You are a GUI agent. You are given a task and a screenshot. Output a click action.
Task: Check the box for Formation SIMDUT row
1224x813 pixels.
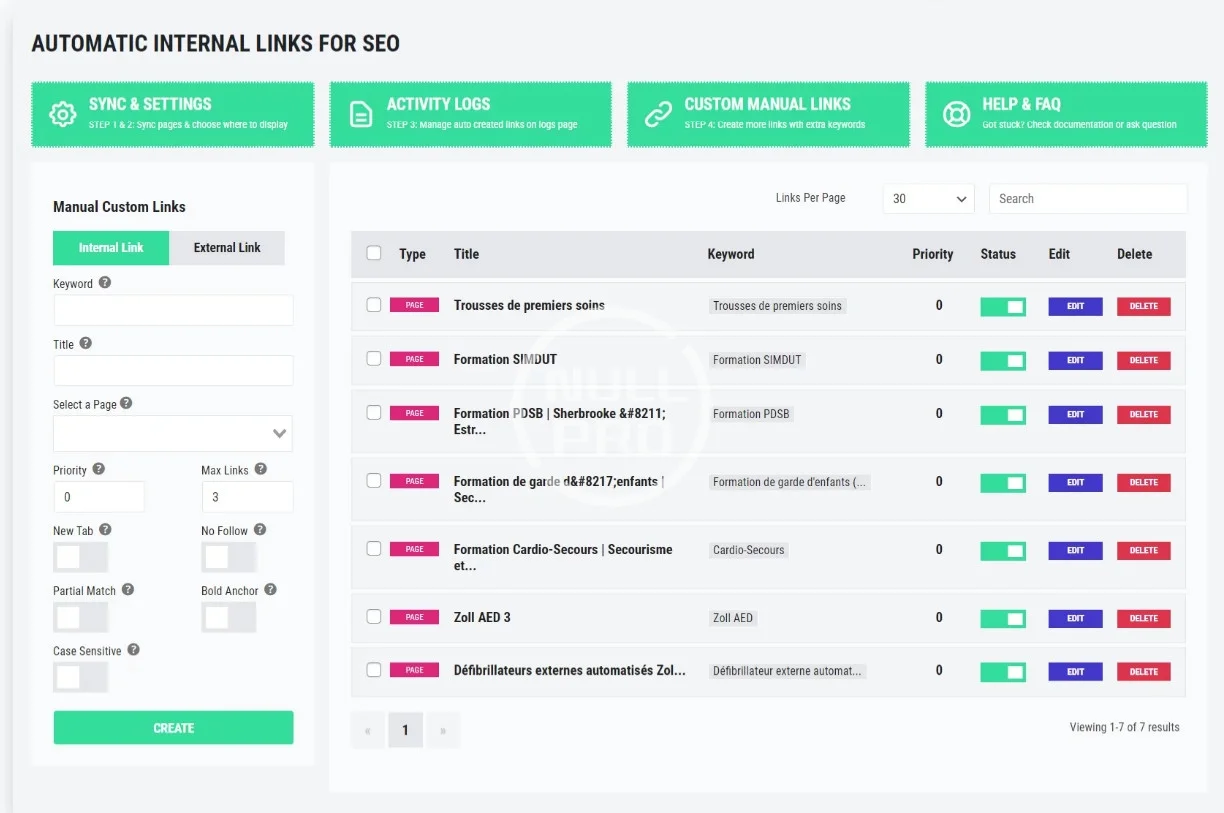click(x=374, y=358)
